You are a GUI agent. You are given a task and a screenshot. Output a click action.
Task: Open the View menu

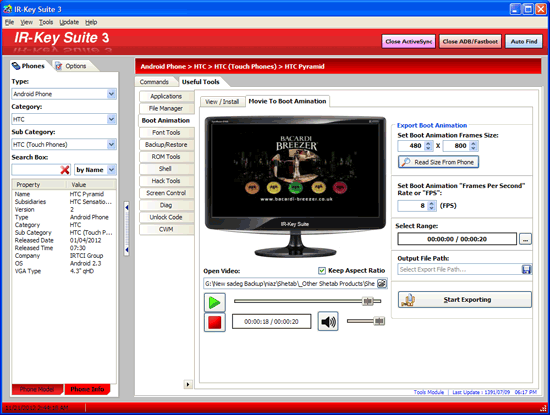[x=26, y=22]
